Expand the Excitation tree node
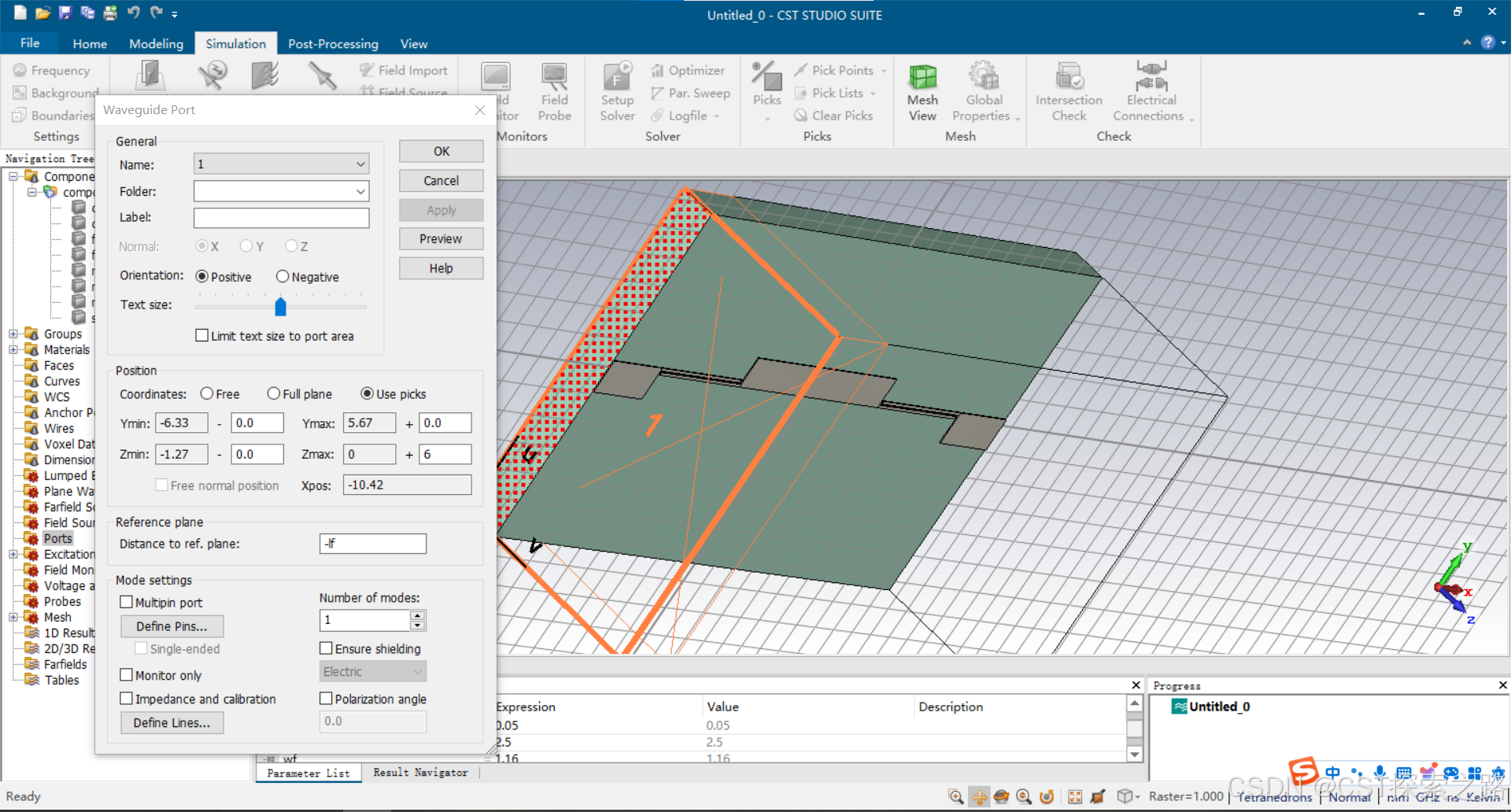1511x812 pixels. [x=13, y=554]
